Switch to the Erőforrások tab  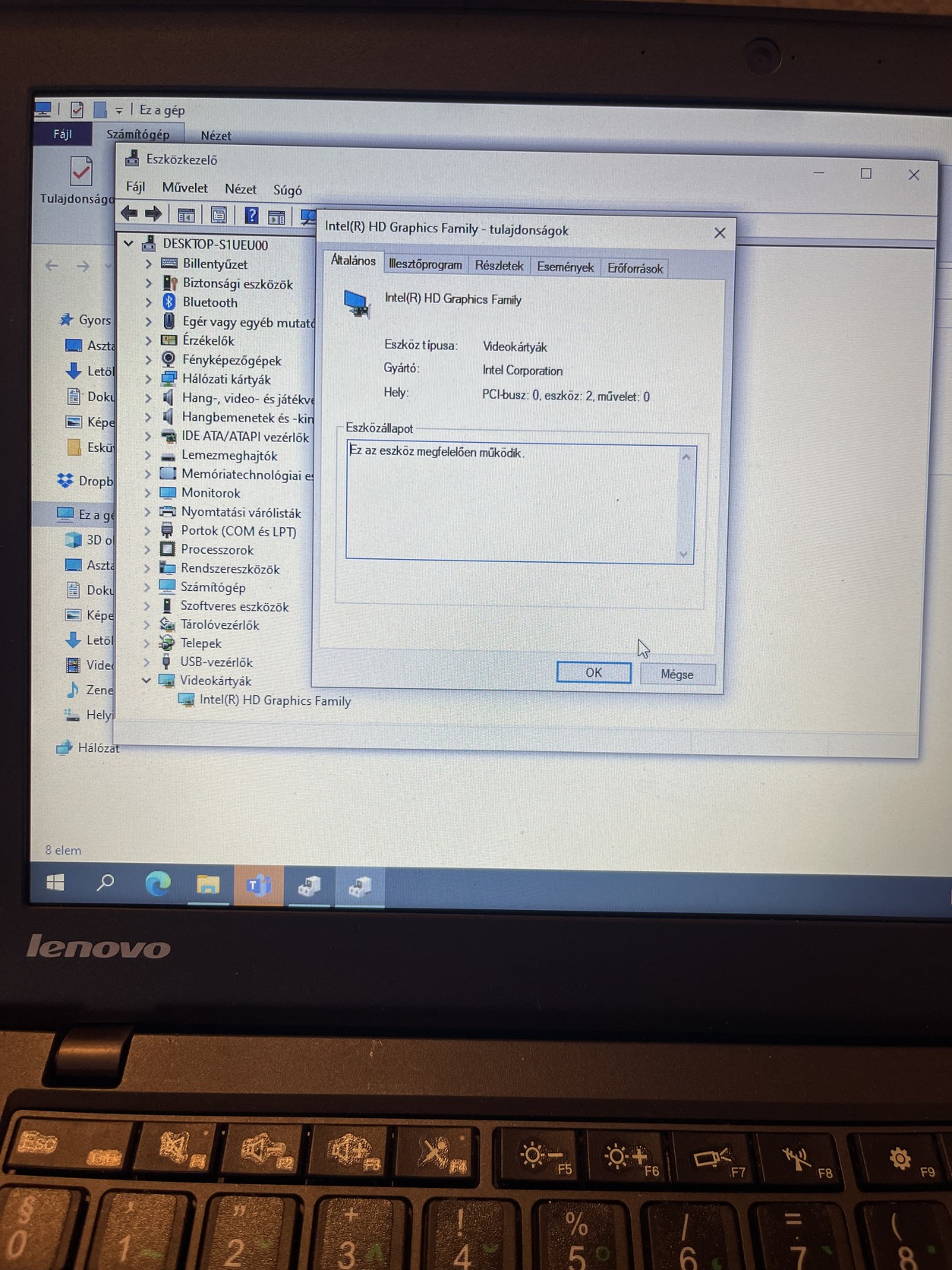635,268
